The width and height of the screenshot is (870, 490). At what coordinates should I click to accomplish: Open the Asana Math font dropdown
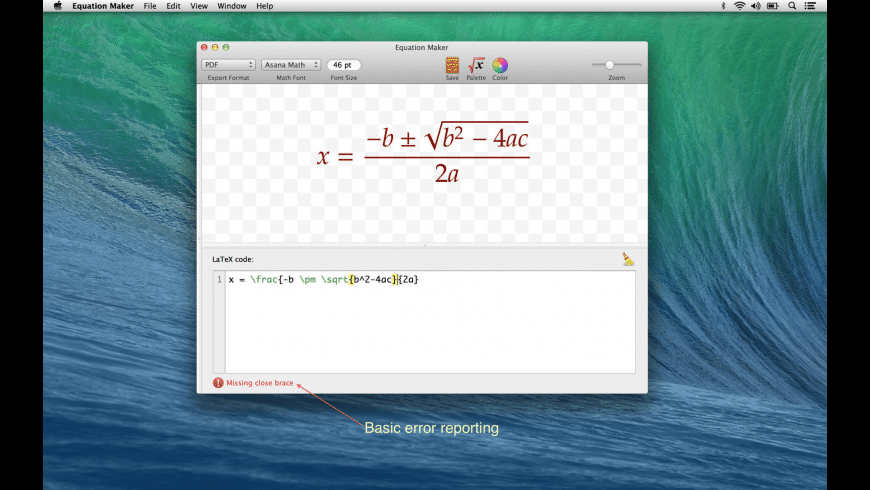[x=291, y=65]
